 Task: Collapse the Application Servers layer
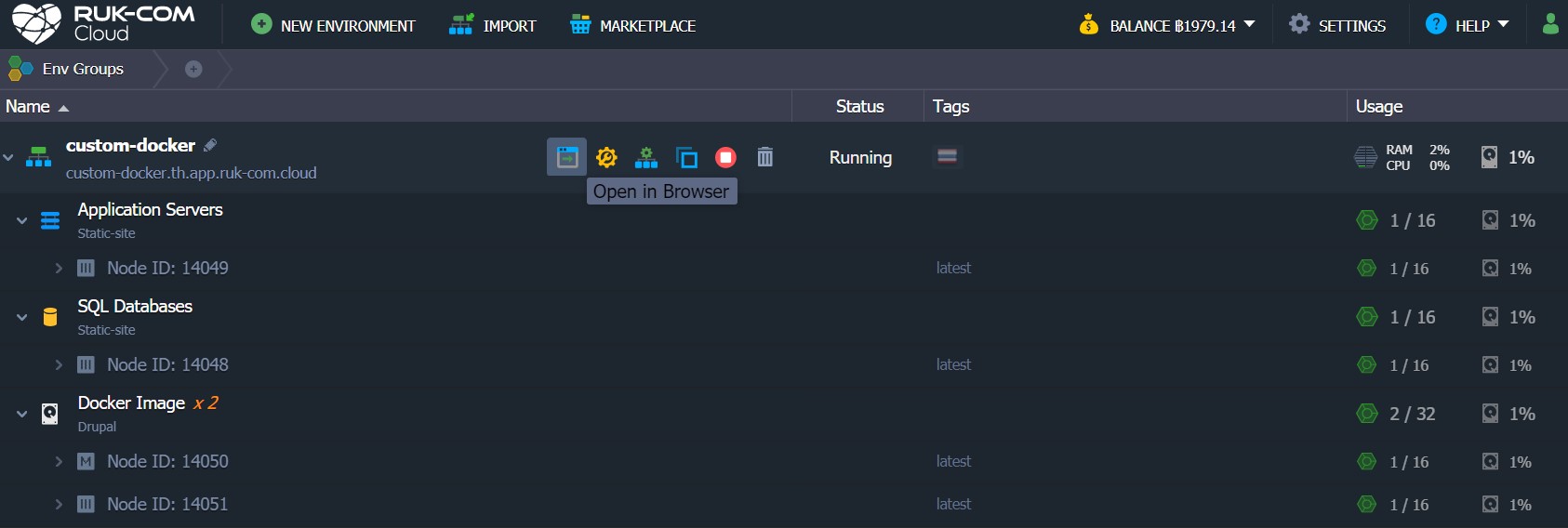click(x=21, y=221)
